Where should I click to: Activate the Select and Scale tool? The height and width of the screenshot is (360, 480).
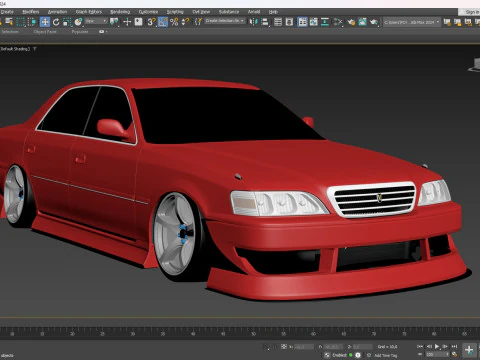(x=67, y=22)
